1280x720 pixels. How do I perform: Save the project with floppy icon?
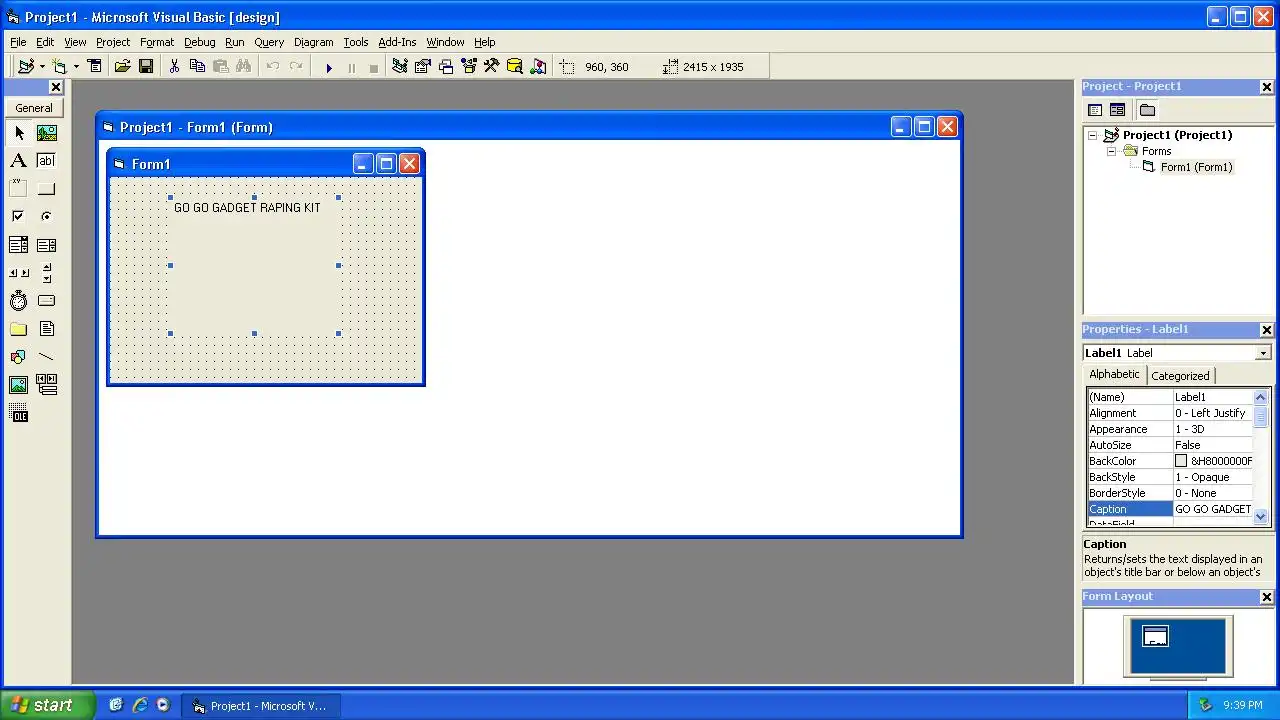(x=146, y=67)
